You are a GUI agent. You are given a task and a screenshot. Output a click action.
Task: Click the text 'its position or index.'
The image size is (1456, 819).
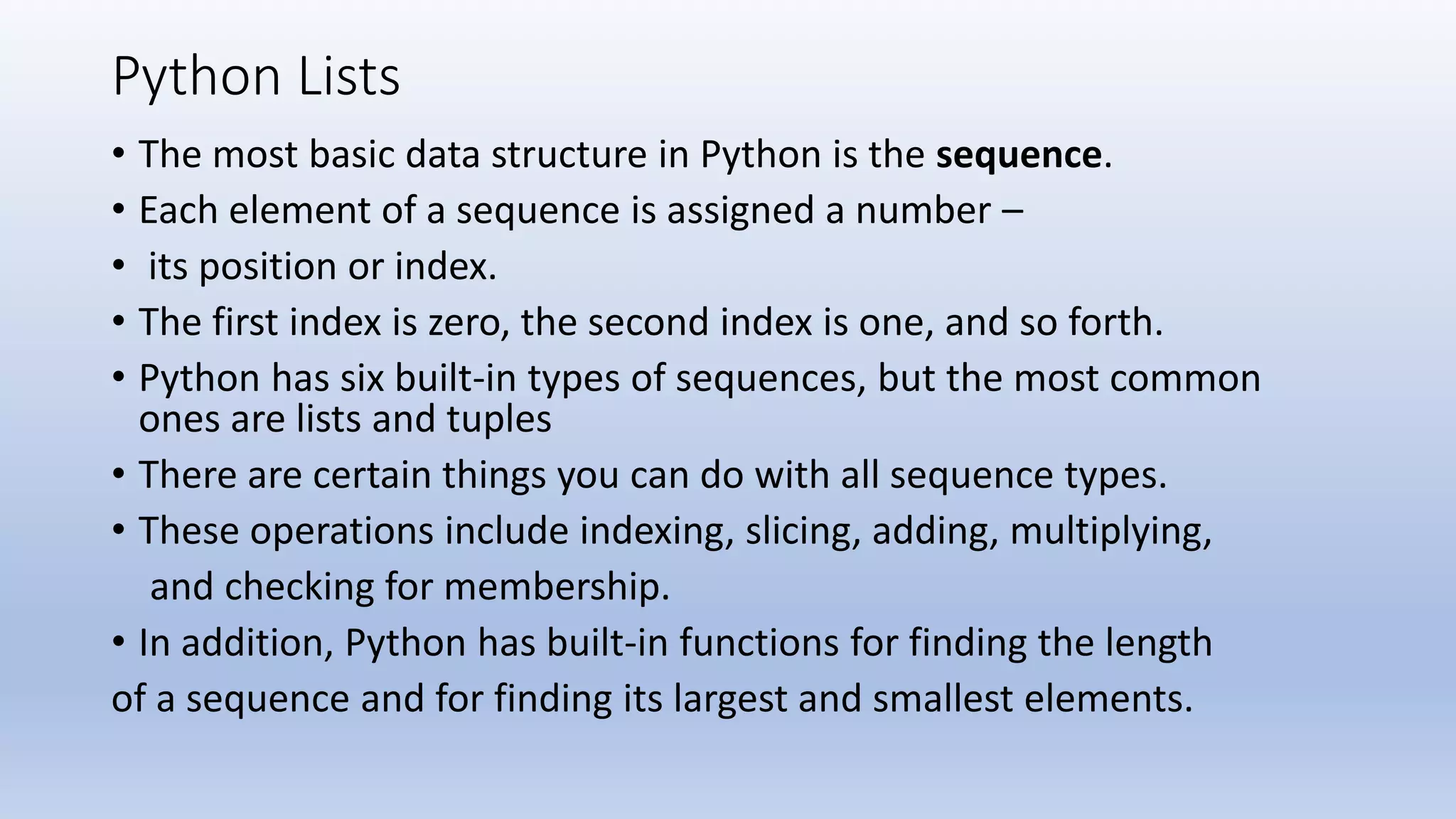coord(322,267)
